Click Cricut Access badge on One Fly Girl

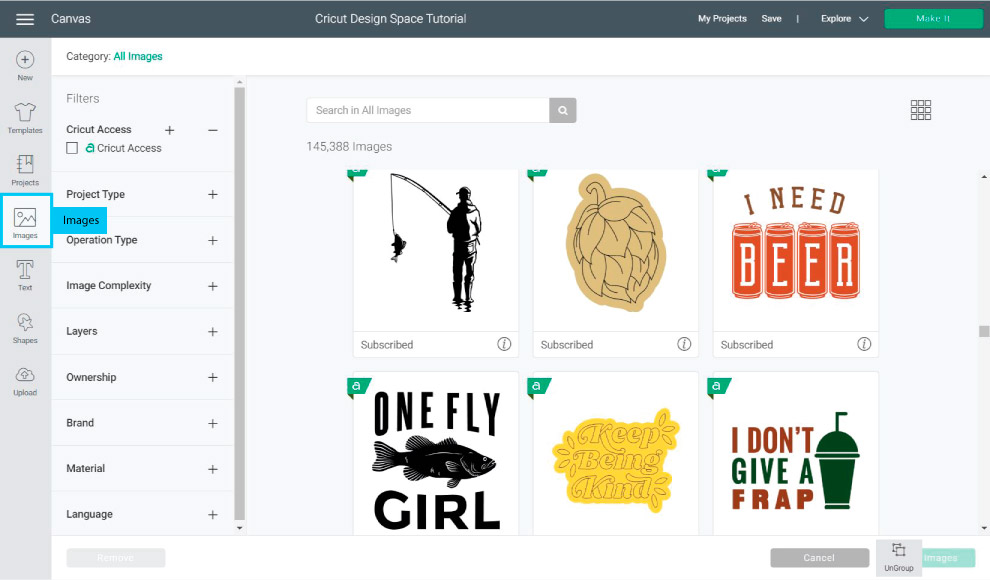(x=358, y=386)
